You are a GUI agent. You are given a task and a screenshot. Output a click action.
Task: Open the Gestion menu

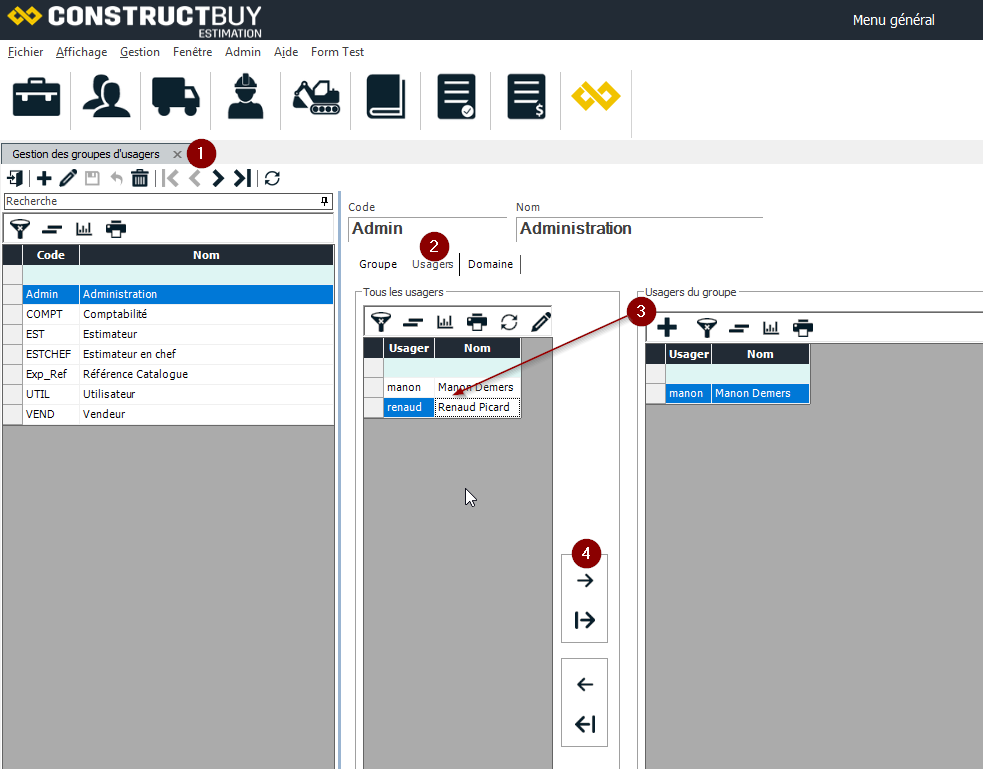click(x=139, y=52)
